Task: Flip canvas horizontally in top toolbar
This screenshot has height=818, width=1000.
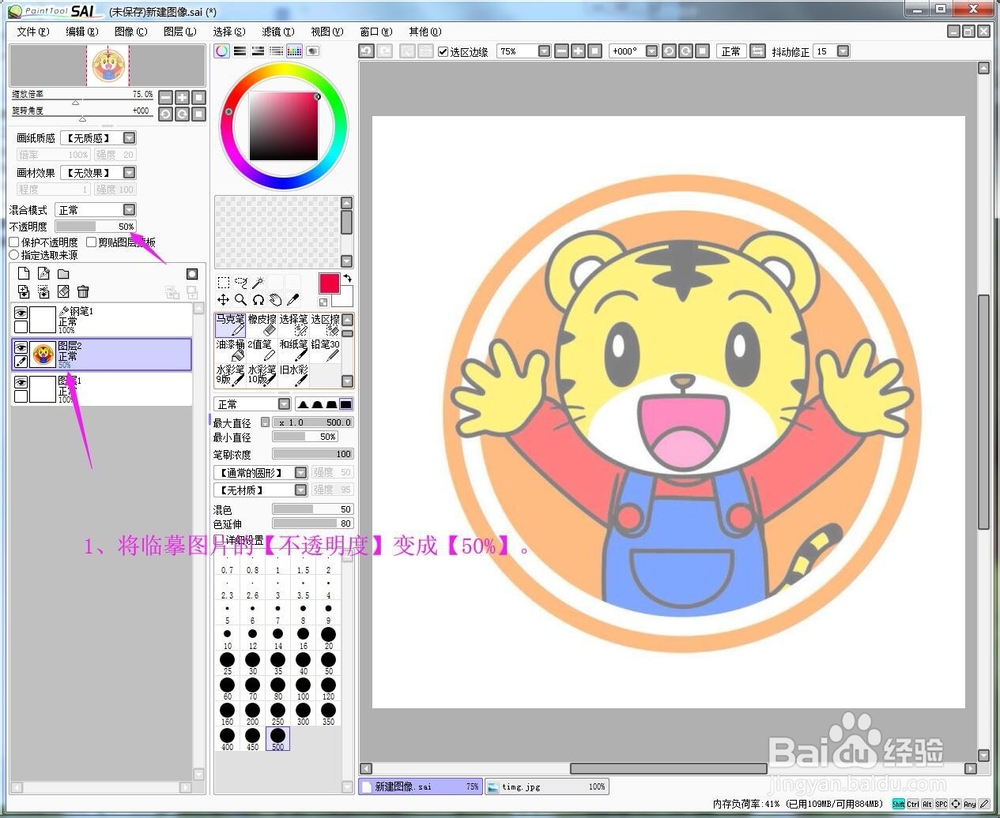Action: click(757, 51)
